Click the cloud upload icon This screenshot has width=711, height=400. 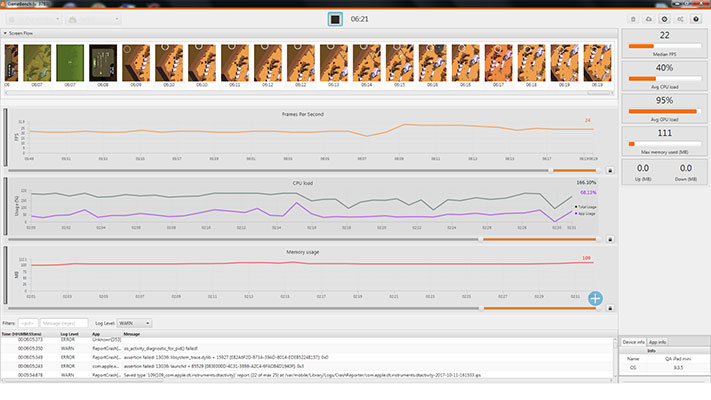[649, 19]
